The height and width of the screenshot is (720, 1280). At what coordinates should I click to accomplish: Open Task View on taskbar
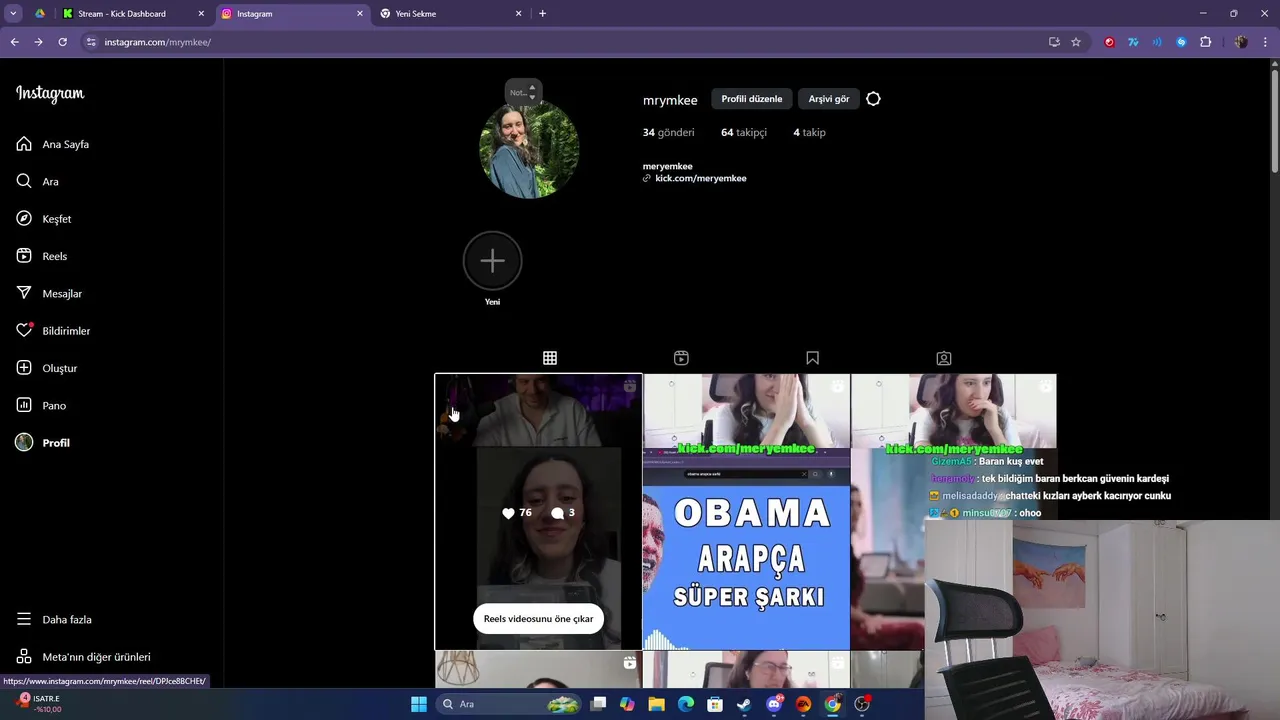598,704
